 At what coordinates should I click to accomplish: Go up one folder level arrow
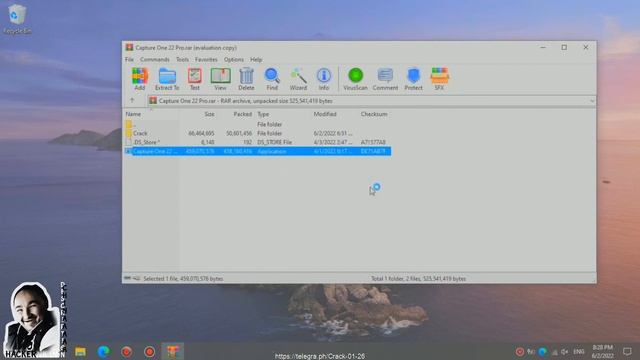point(132,100)
